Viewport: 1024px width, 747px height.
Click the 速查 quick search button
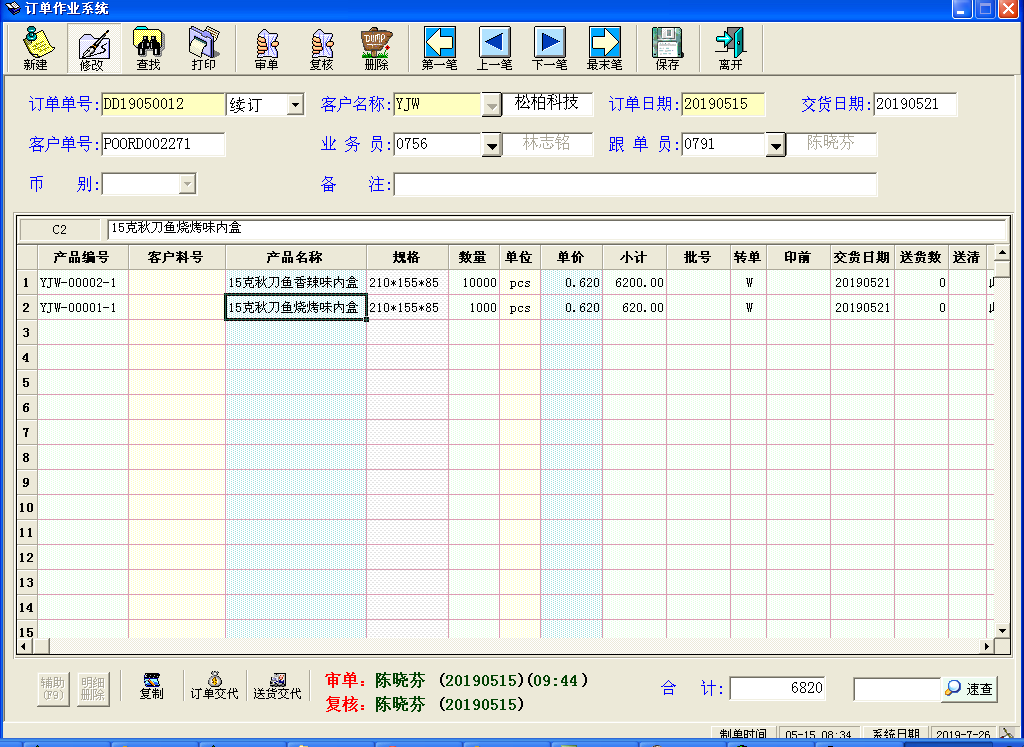(969, 688)
